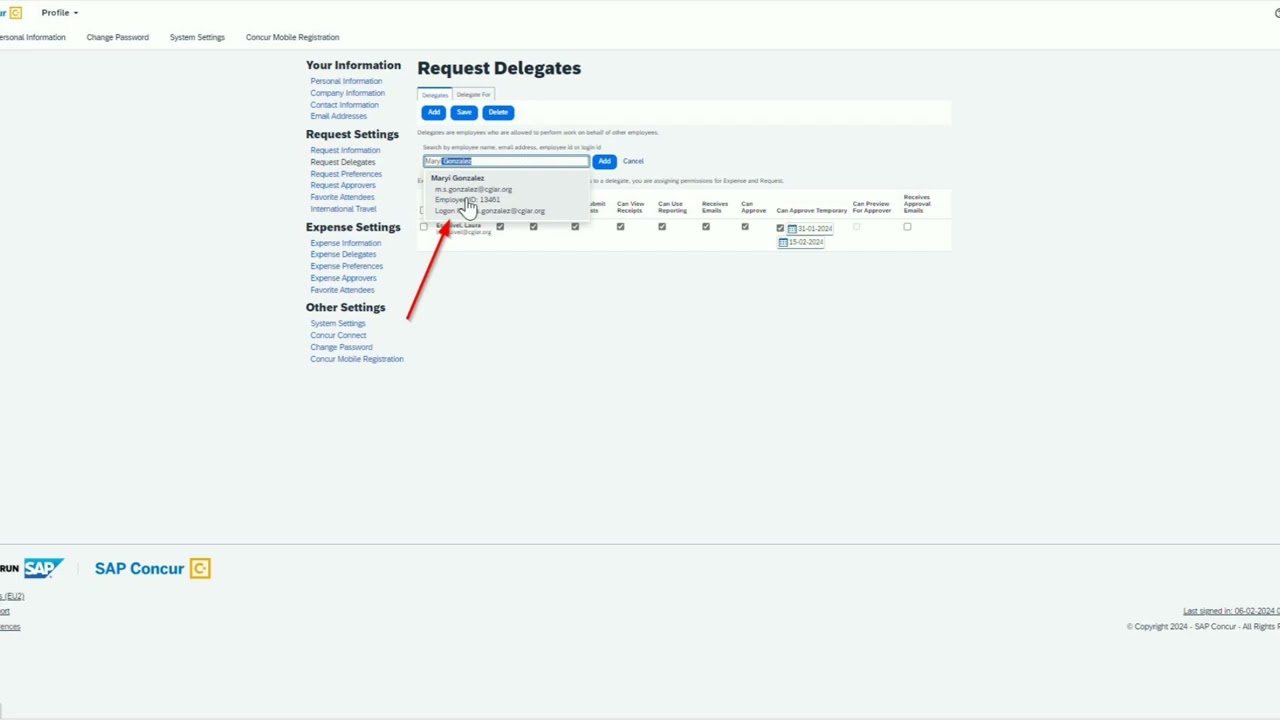Open Concur Mobile Registration in the sidebar
This screenshot has height=720, width=1280.
pyautogui.click(x=357, y=359)
